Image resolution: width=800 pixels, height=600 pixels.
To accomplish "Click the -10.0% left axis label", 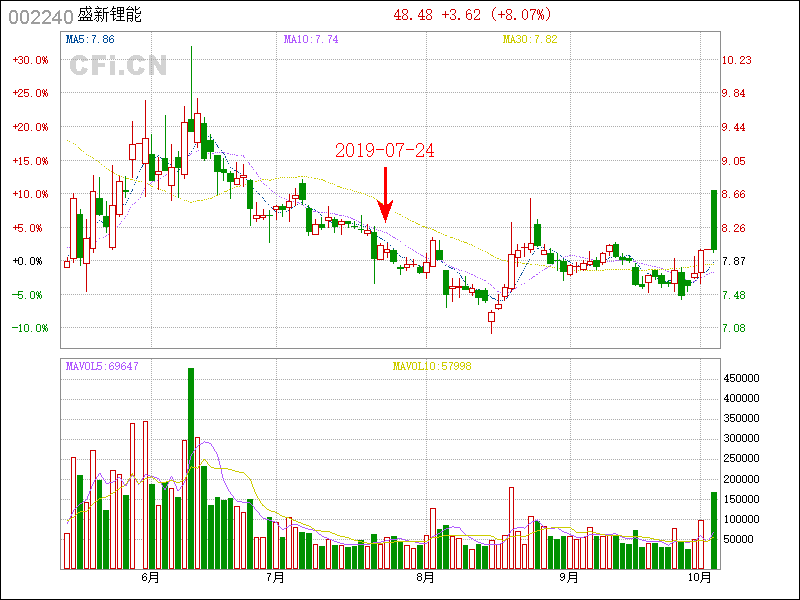I will (30, 328).
